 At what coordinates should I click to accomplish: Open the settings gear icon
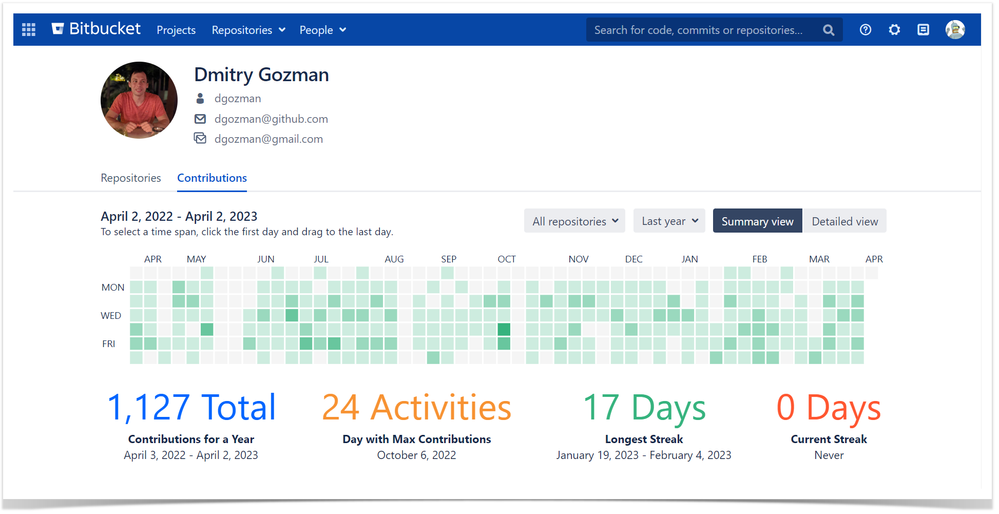[x=895, y=29]
